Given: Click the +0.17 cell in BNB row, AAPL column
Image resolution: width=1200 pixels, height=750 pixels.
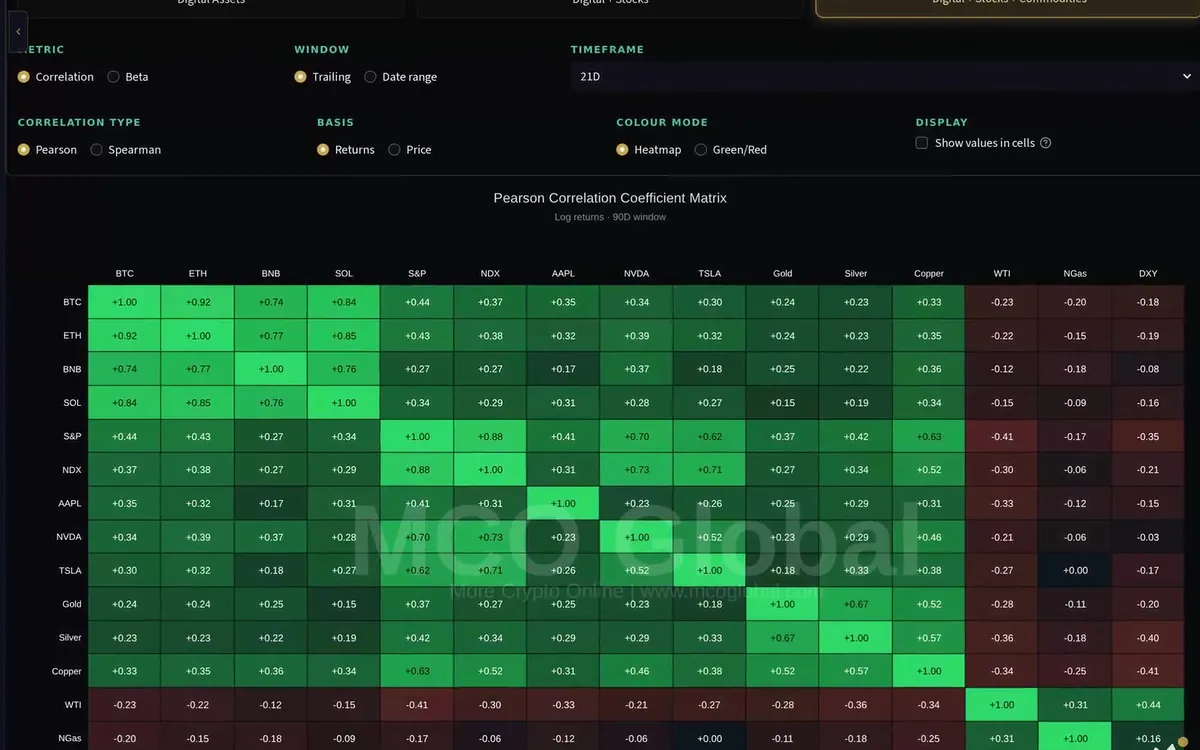Looking at the screenshot, I should click(x=563, y=369).
